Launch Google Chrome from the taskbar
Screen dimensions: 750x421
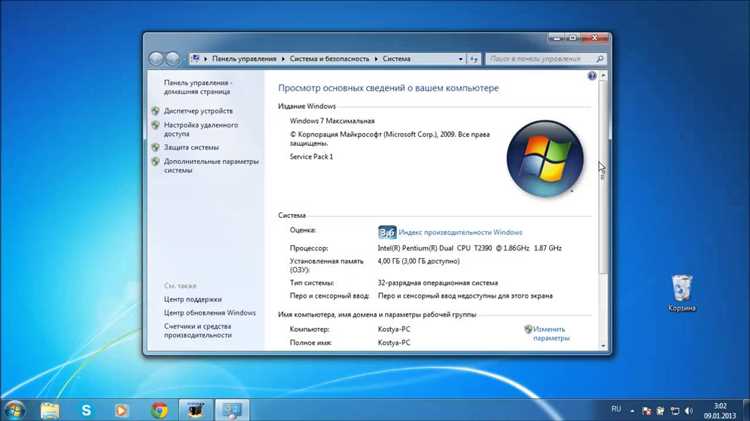point(158,409)
